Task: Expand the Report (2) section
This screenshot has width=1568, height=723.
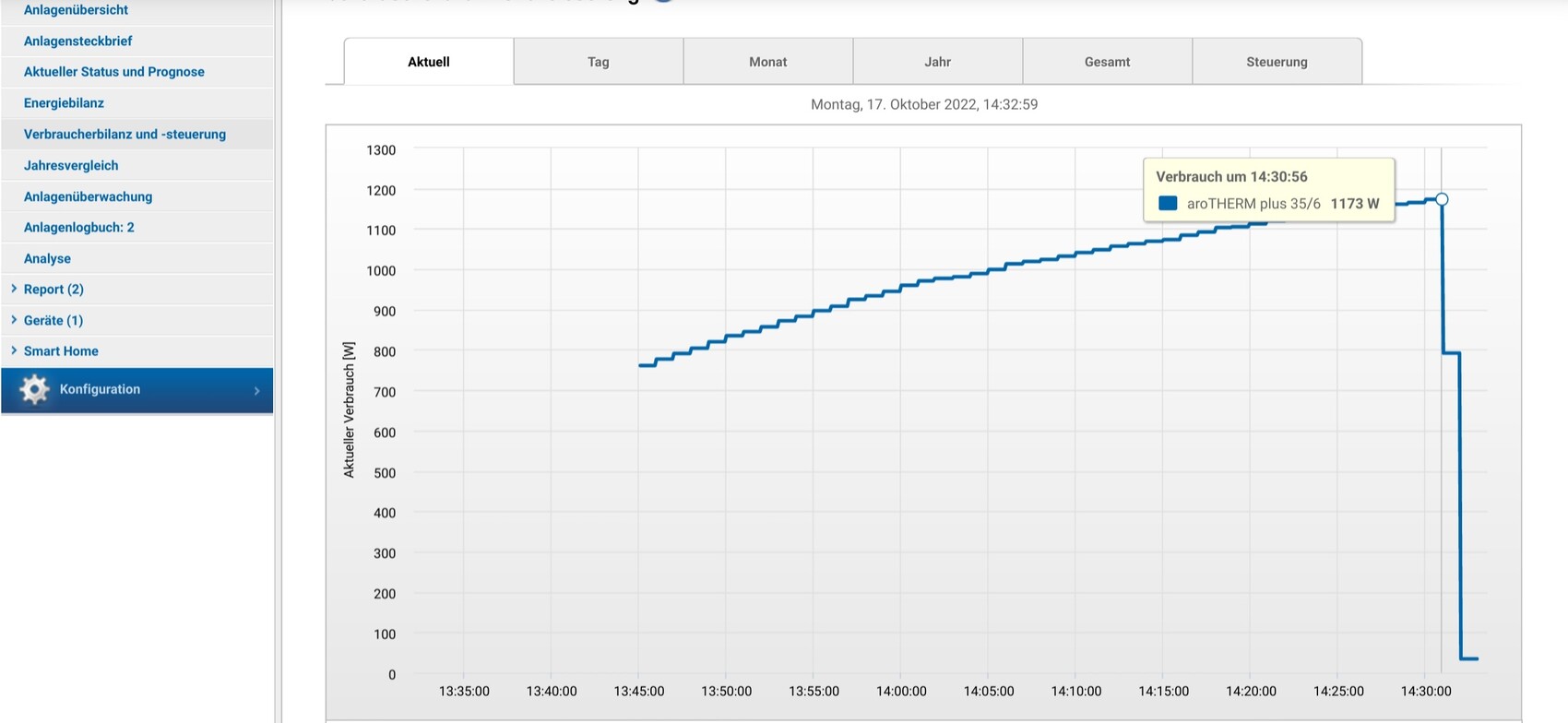Action: [x=53, y=290]
